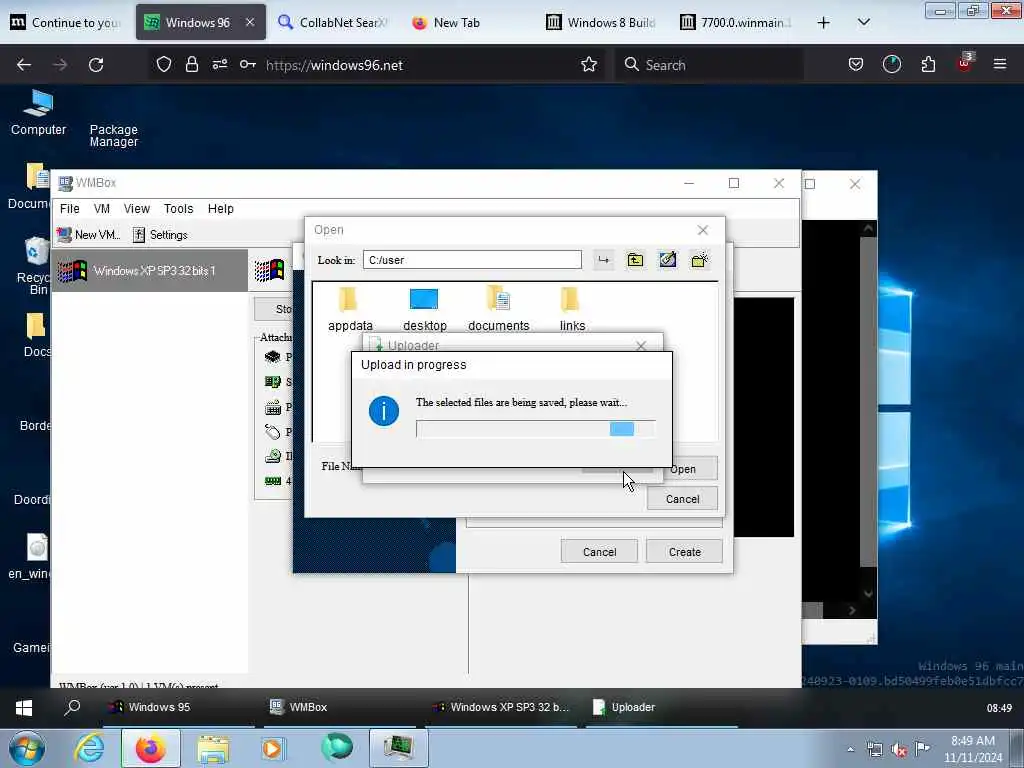Click the Firefox address bar URL
Viewport: 1024px width, 768px height.
[x=334, y=65]
